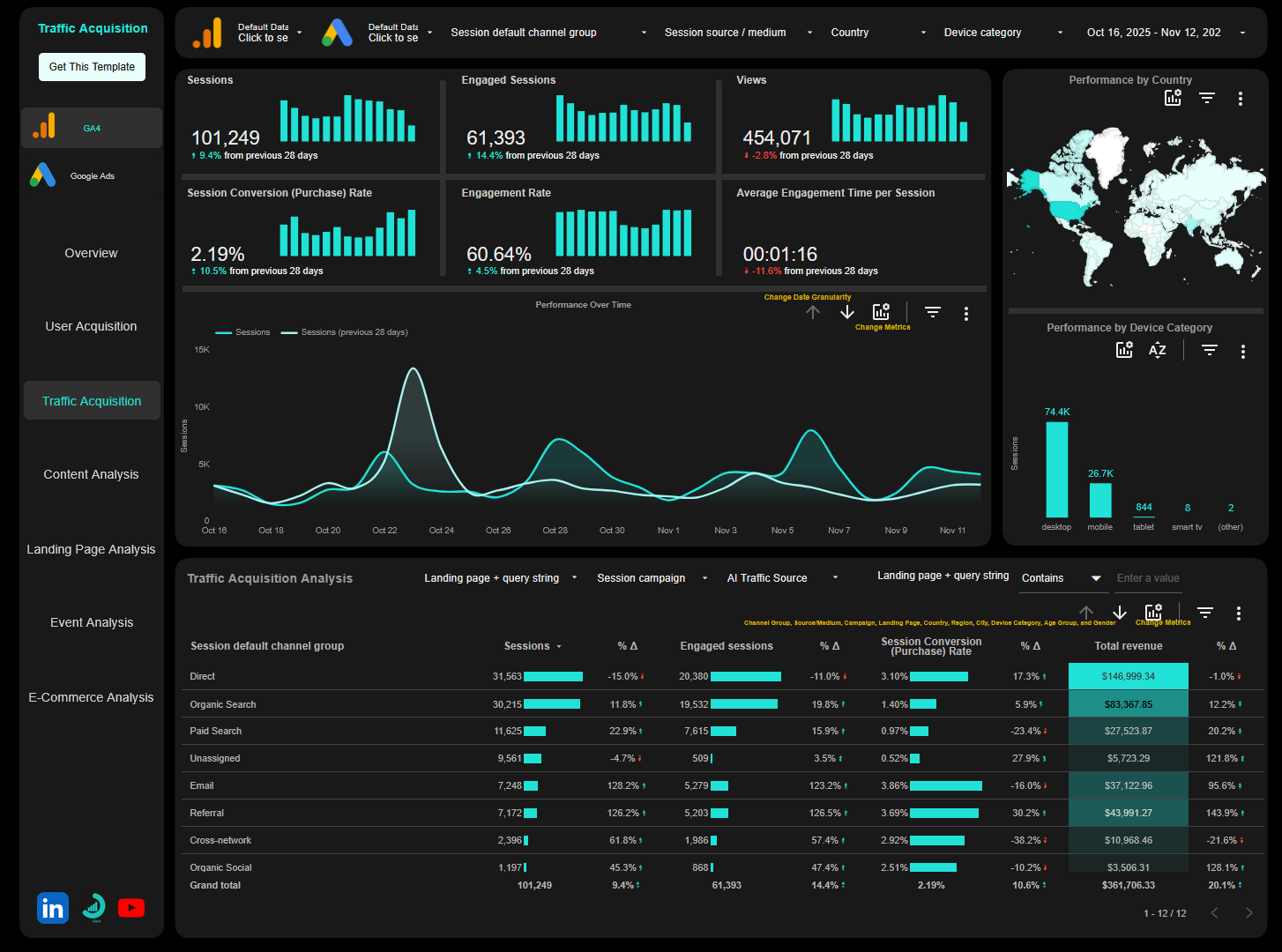Sort table by Engaged sessions column header

pos(727,646)
